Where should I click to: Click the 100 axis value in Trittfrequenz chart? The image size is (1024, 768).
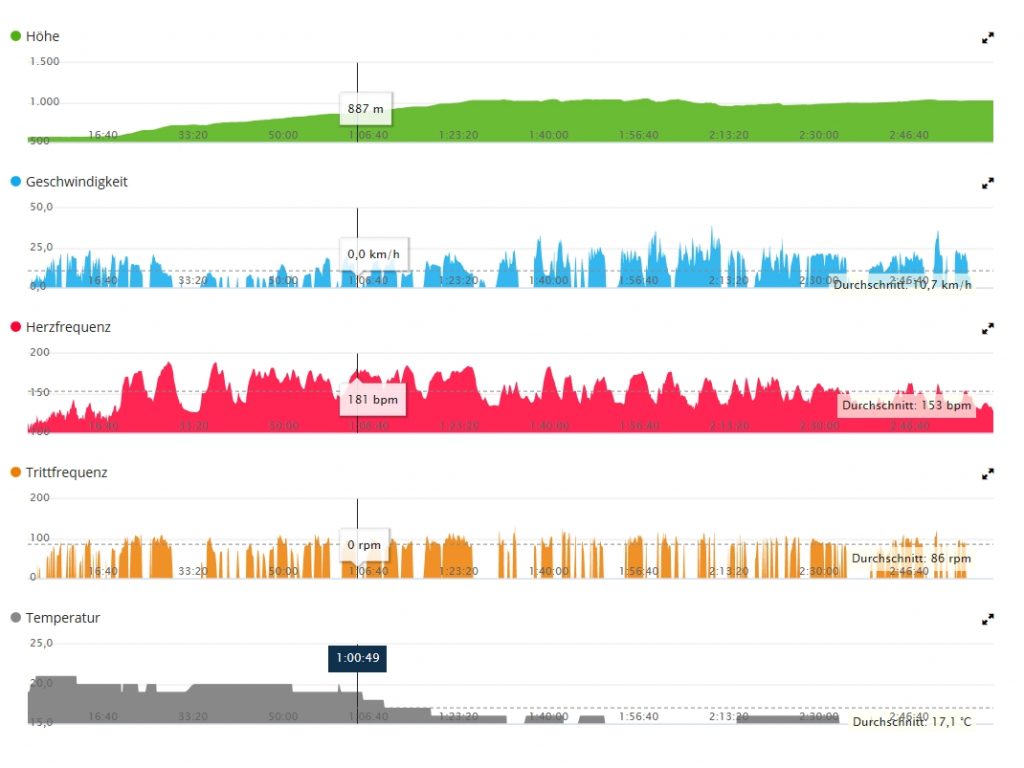coord(40,538)
